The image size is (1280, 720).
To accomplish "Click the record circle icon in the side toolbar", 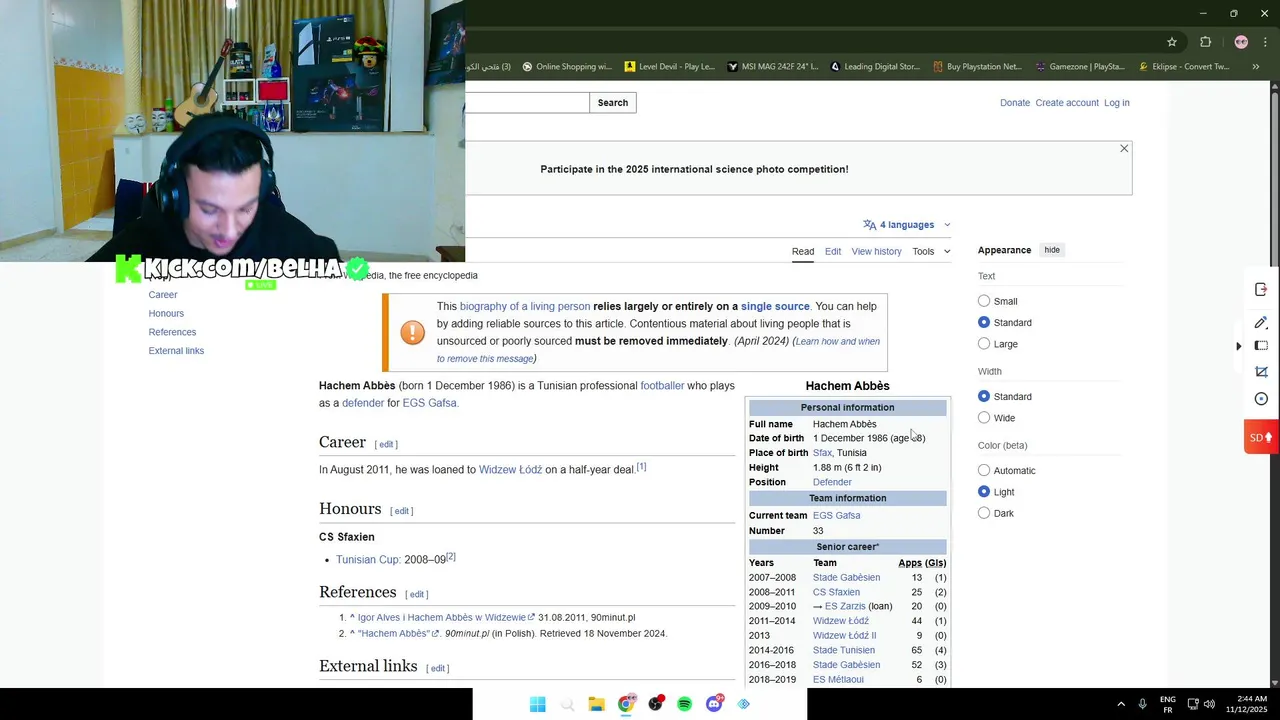I will [x=1261, y=399].
